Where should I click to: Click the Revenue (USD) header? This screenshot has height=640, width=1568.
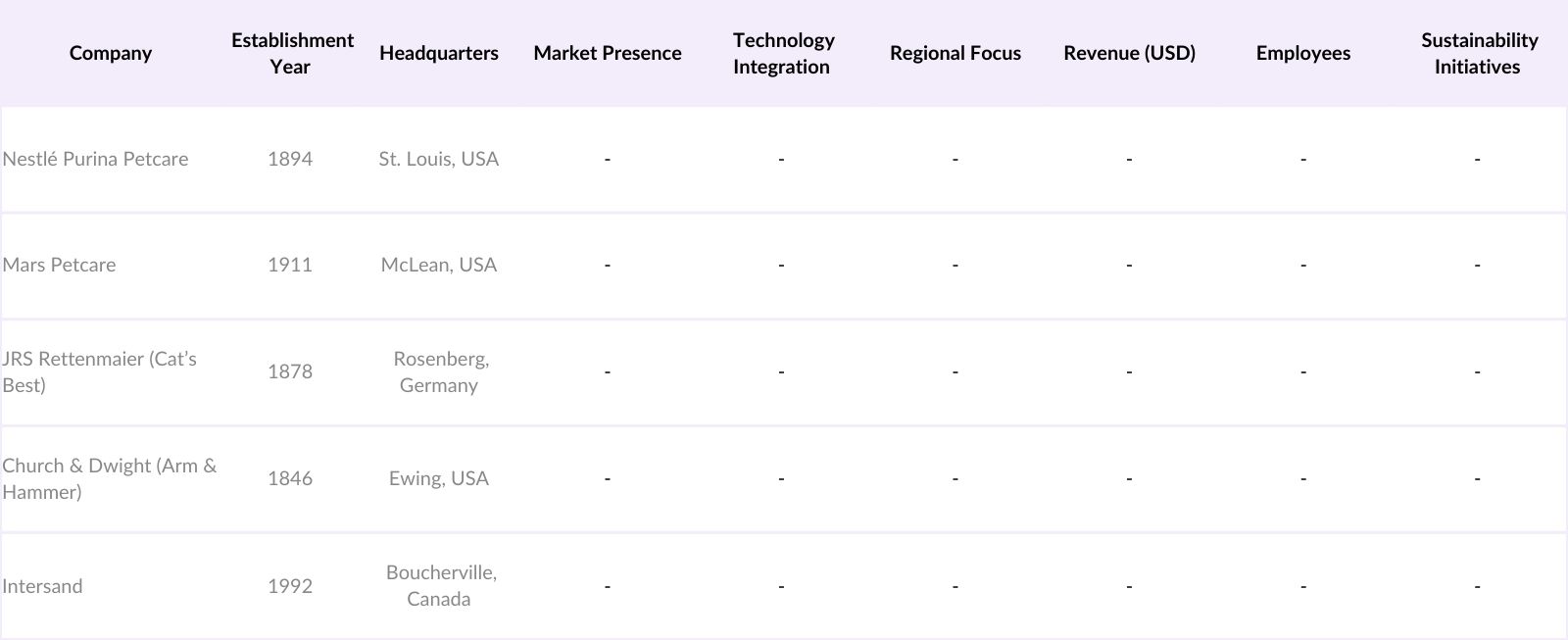1129,53
